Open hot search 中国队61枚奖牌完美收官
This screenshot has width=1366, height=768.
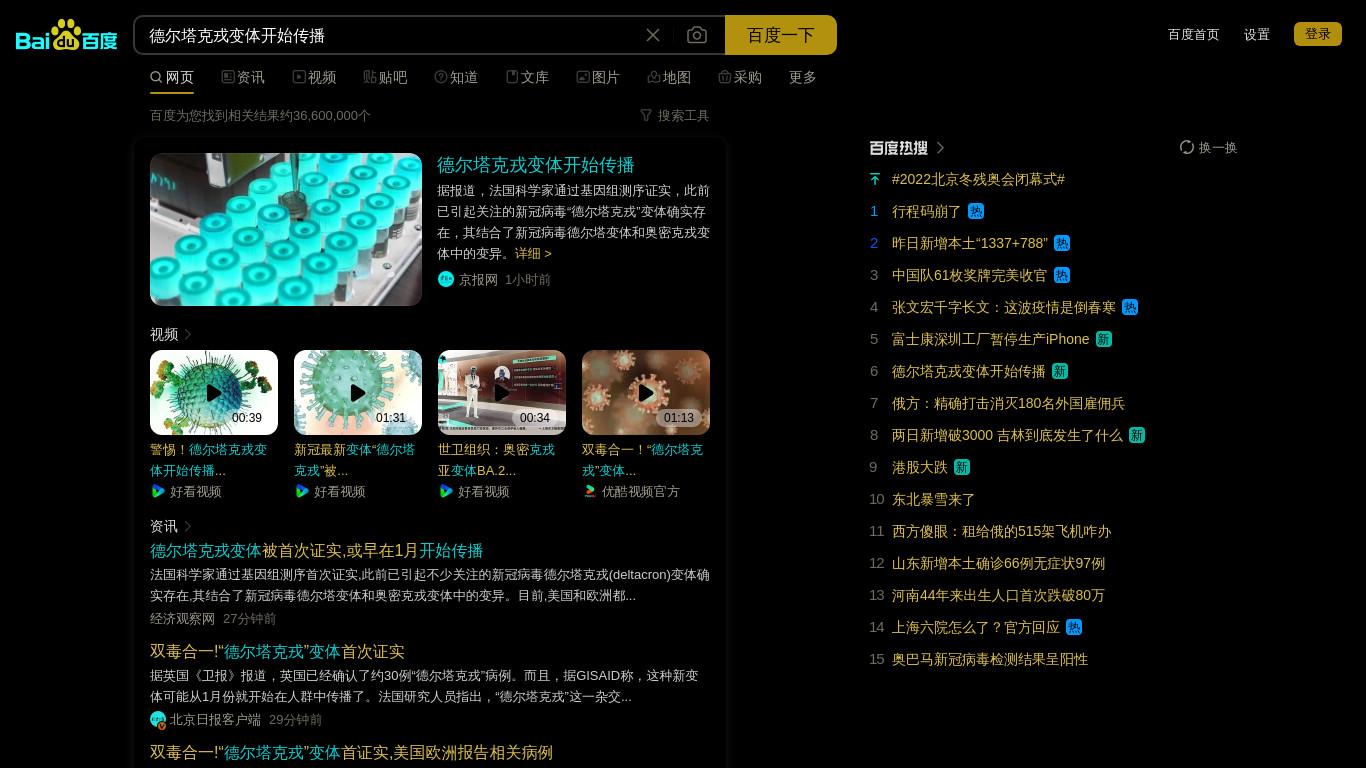coord(969,275)
